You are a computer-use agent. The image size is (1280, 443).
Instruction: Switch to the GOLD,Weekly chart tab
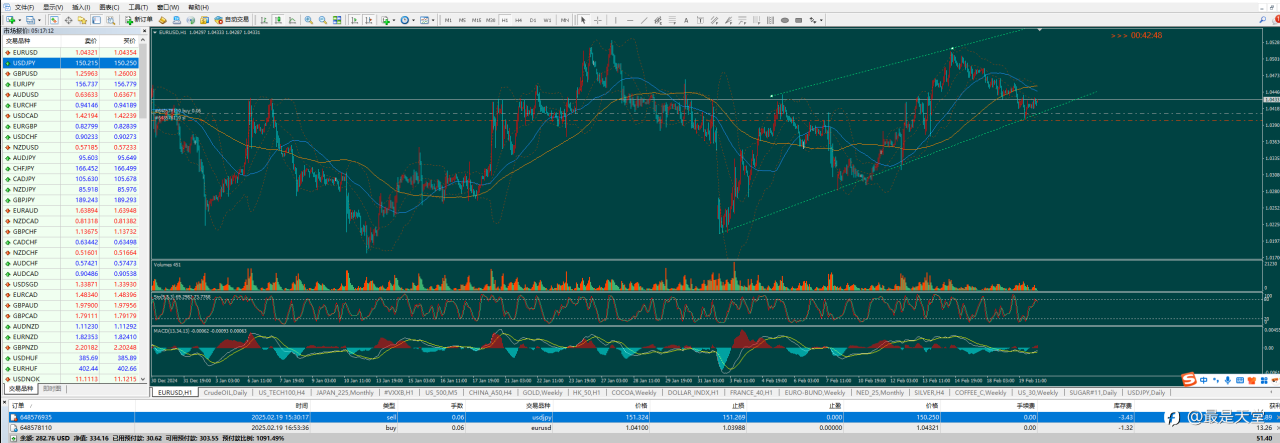tap(546, 393)
